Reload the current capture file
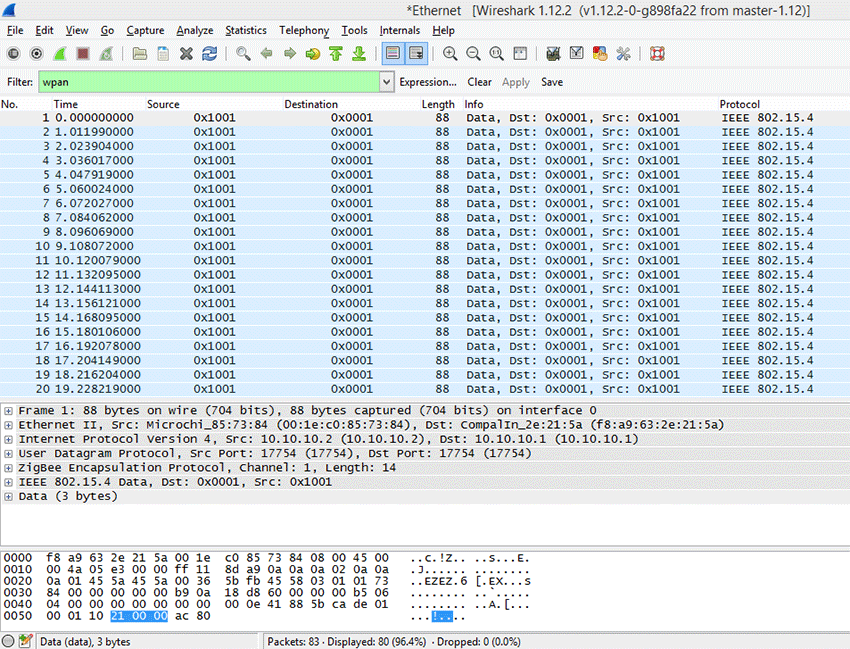The width and height of the screenshot is (850, 649). (207, 53)
